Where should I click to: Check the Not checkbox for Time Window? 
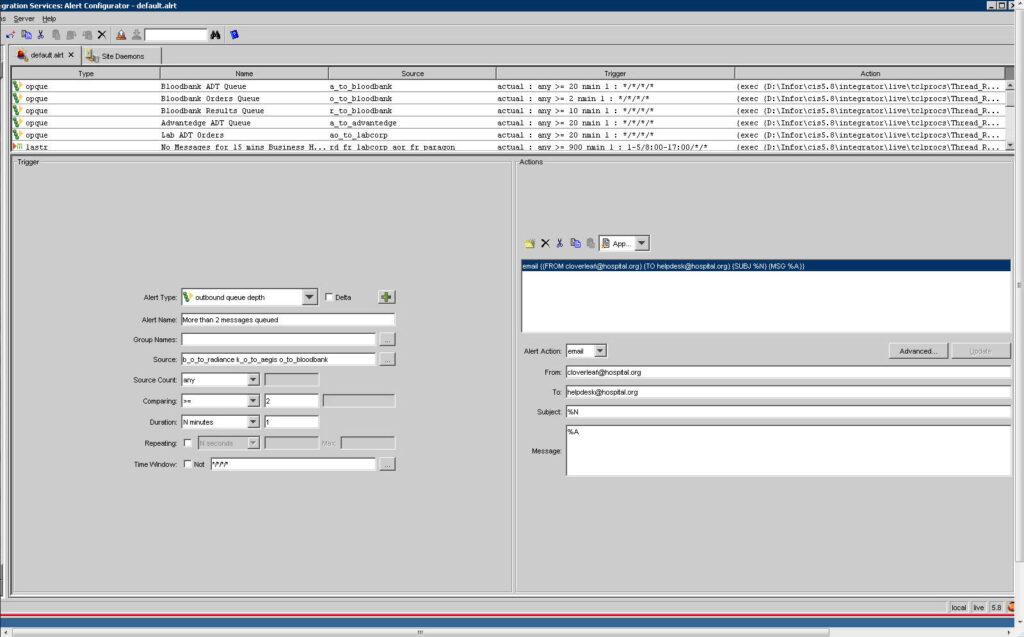coord(187,464)
